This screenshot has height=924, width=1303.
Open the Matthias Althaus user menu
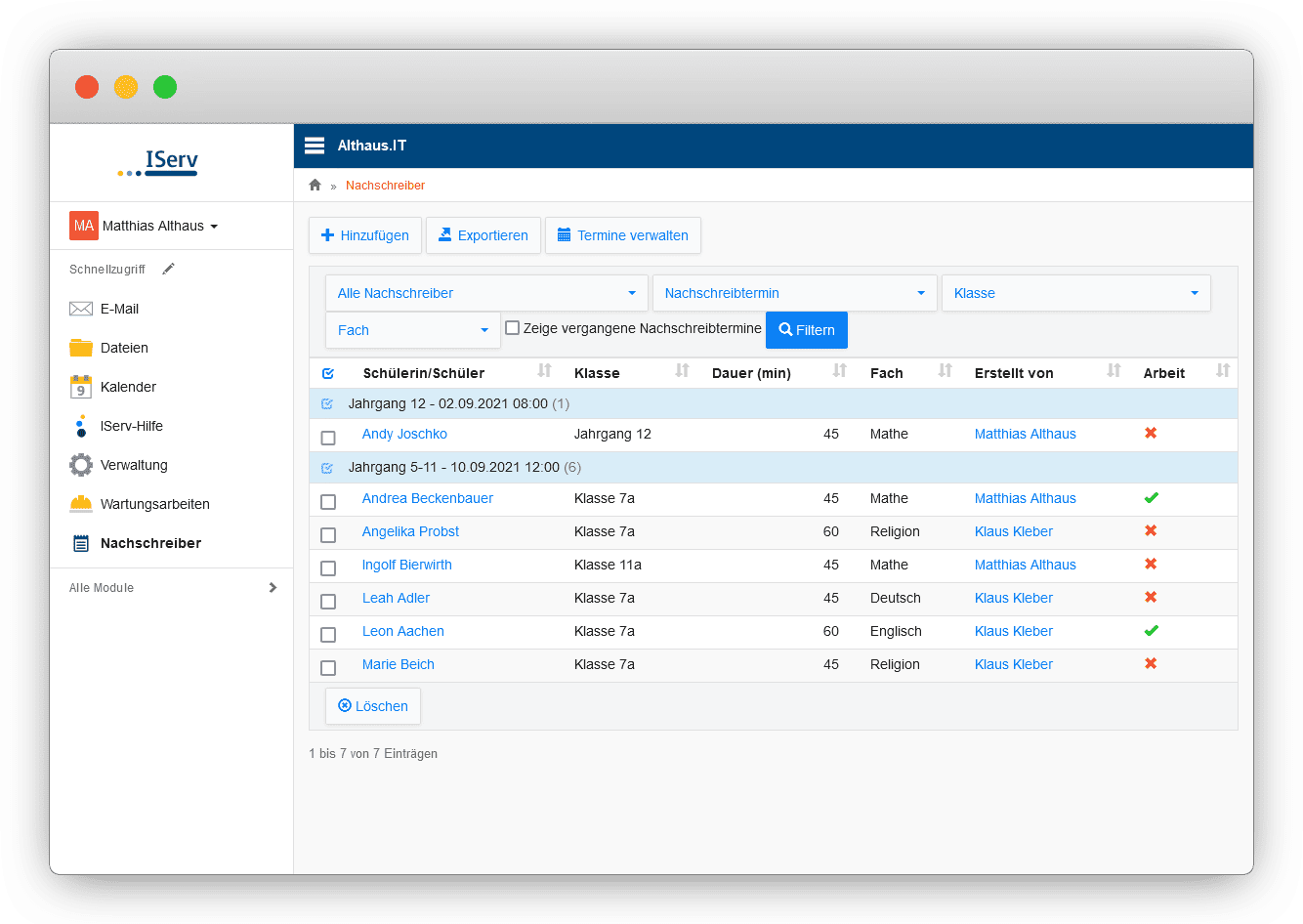coord(144,226)
